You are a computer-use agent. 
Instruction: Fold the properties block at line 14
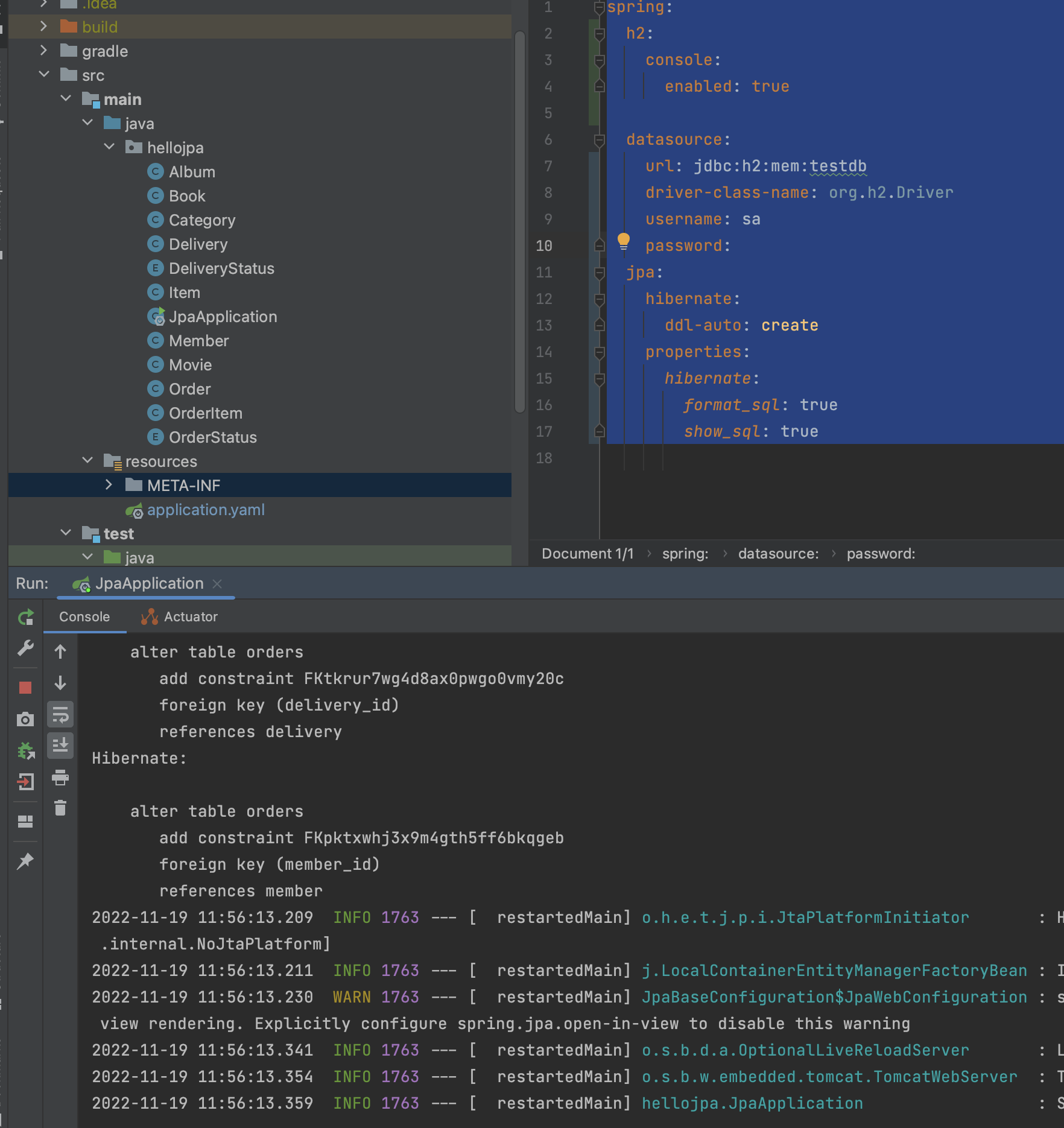600,352
